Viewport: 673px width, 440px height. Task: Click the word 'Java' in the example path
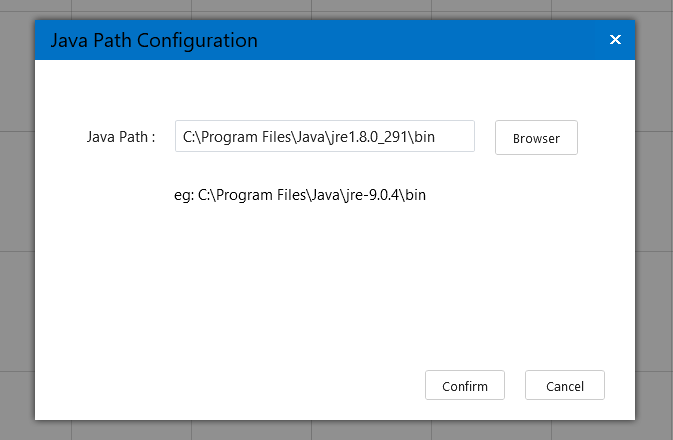click(326, 195)
